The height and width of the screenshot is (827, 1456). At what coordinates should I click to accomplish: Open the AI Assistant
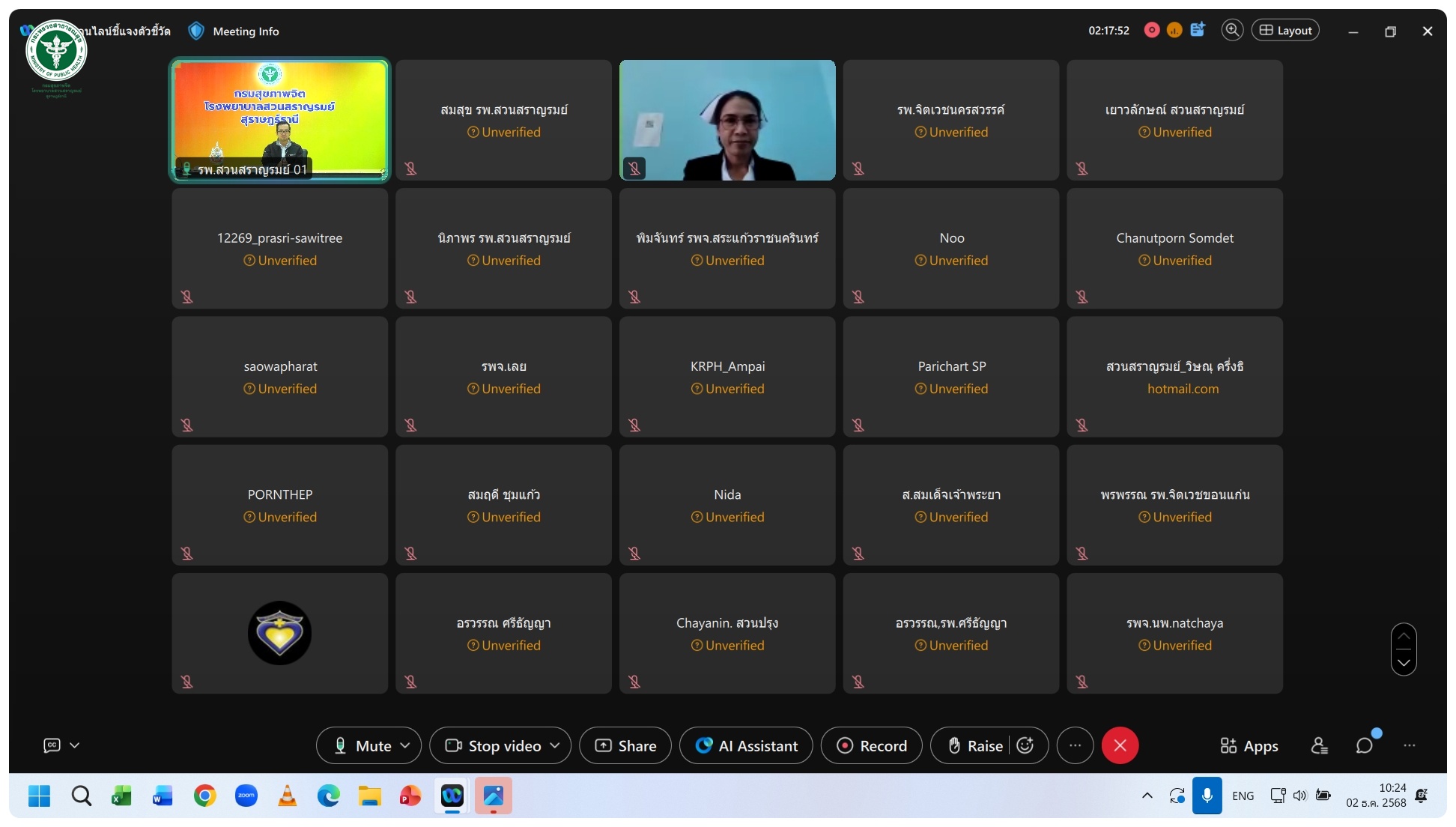pyautogui.click(x=746, y=745)
